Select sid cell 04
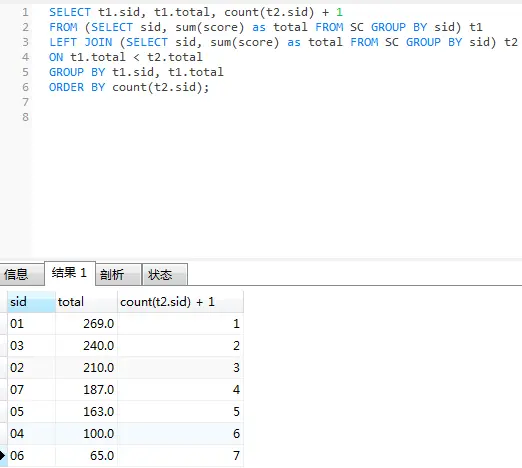 tap(31, 434)
